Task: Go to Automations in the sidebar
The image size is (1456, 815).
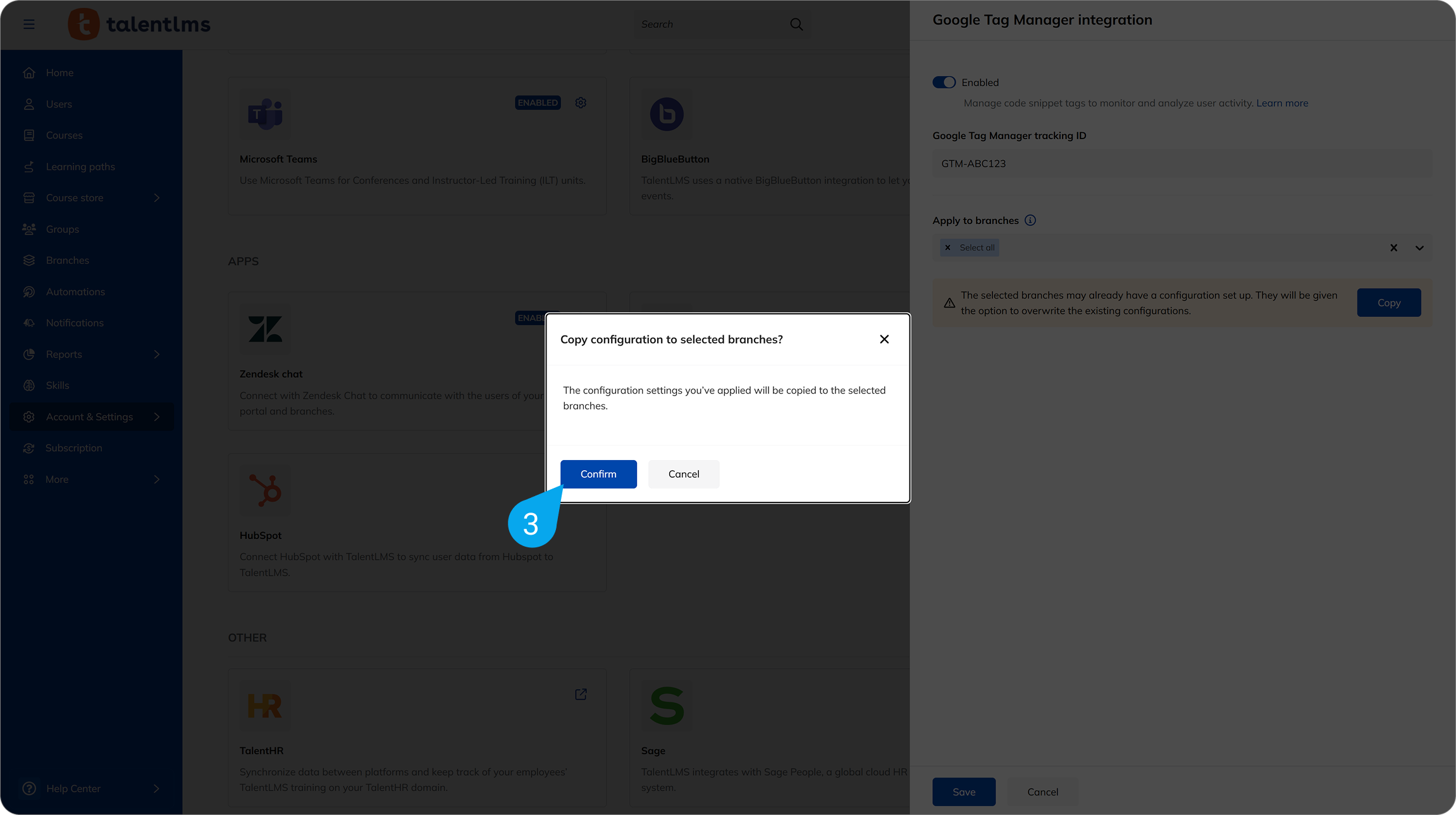Action: coord(75,292)
